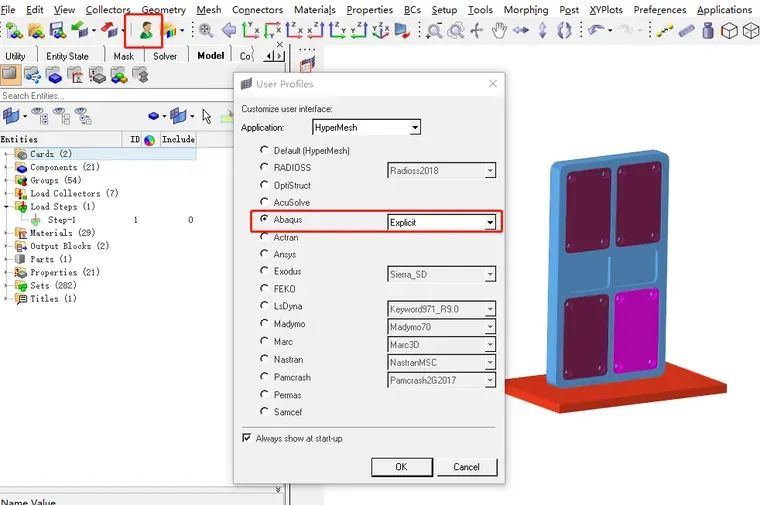Viewport: 760px width, 505px height.
Task: Select the OptiStruct radio button
Action: click(x=265, y=185)
